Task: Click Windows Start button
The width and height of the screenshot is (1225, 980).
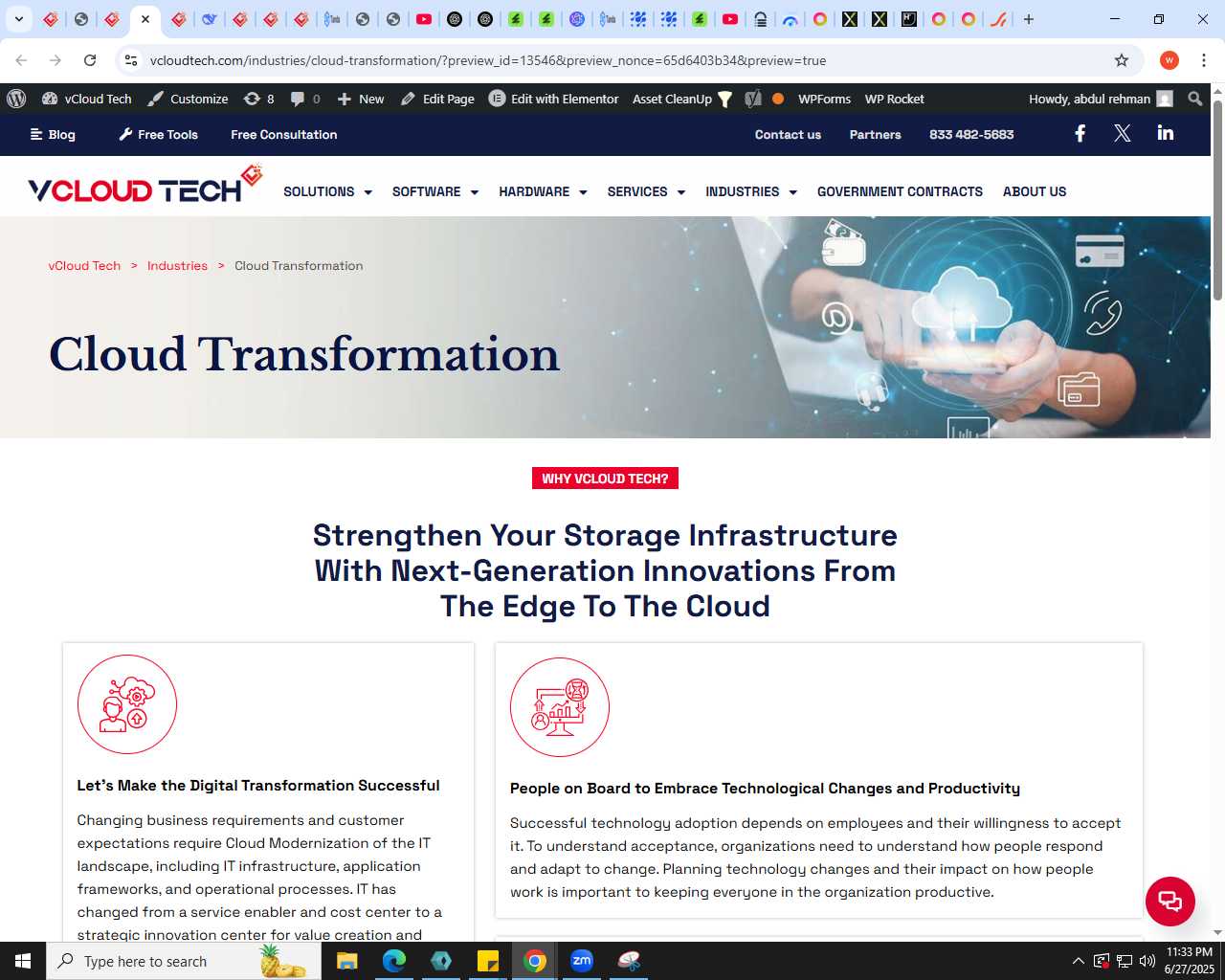Action: 23,961
